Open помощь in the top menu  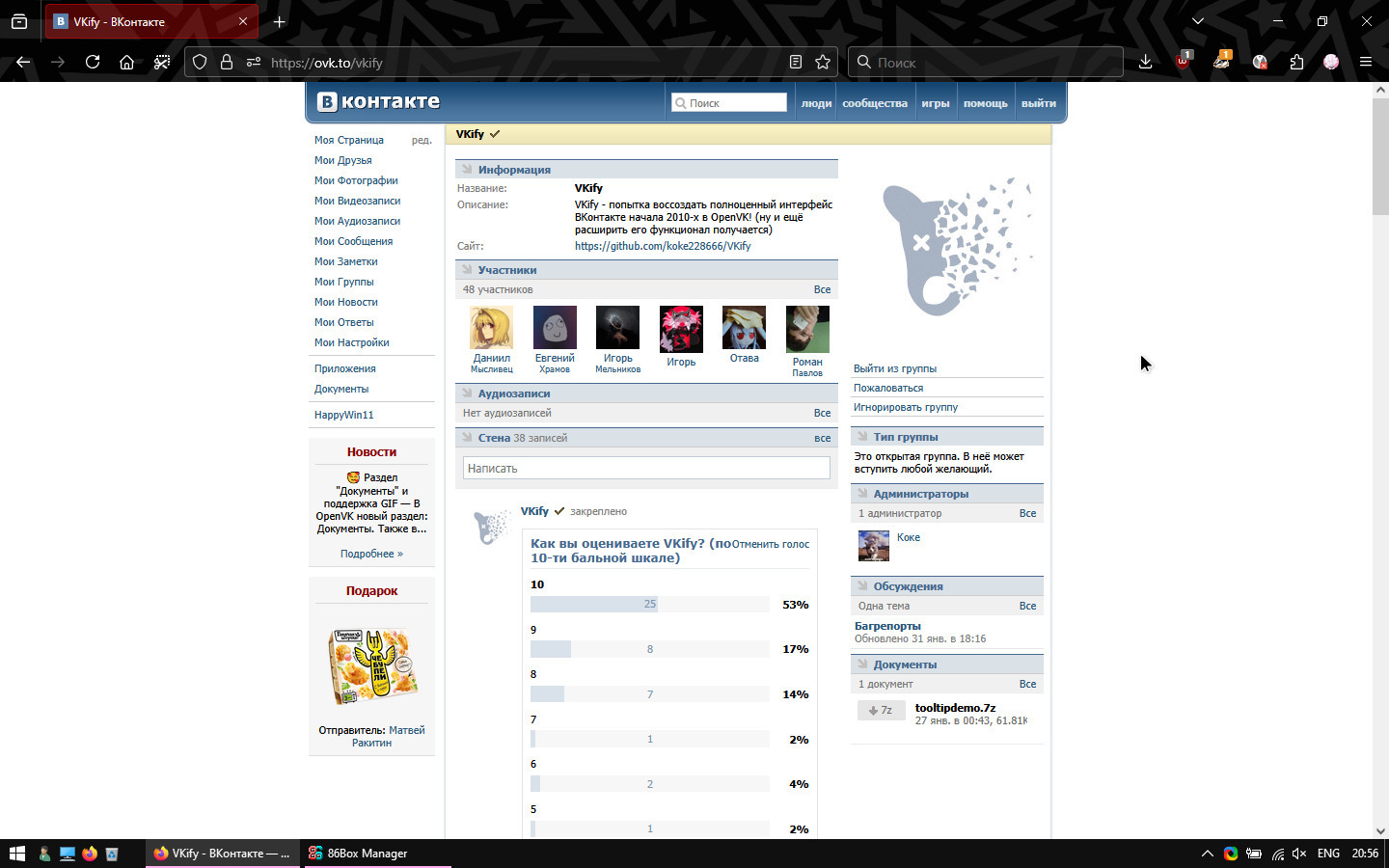pyautogui.click(x=986, y=103)
